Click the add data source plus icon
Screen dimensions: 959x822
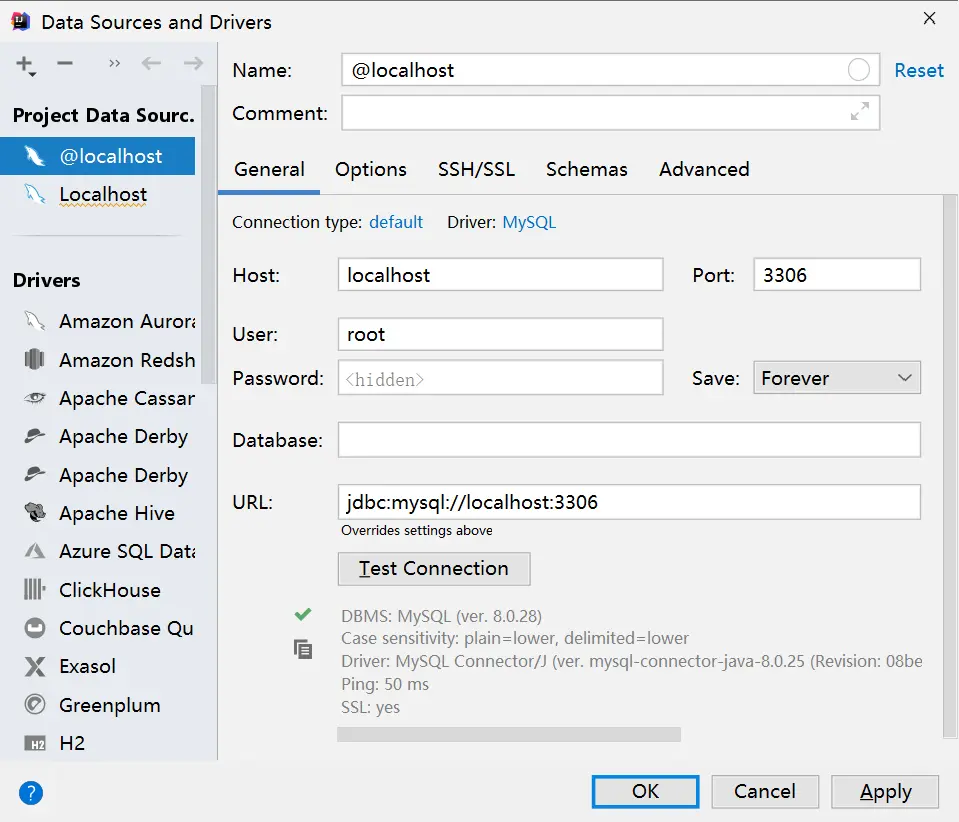pyautogui.click(x=25, y=64)
